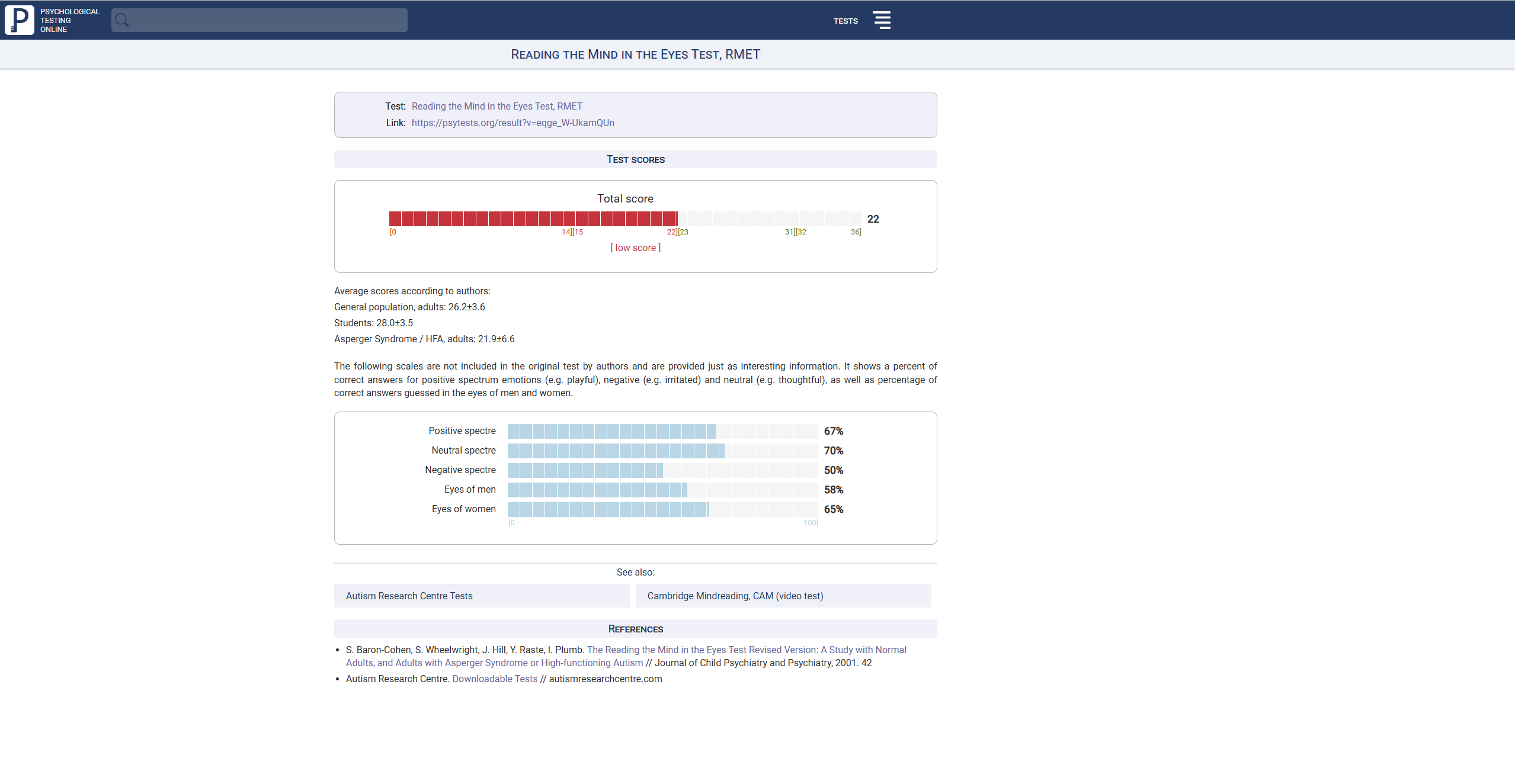Click the 'Neutral spectre' label

click(x=463, y=450)
